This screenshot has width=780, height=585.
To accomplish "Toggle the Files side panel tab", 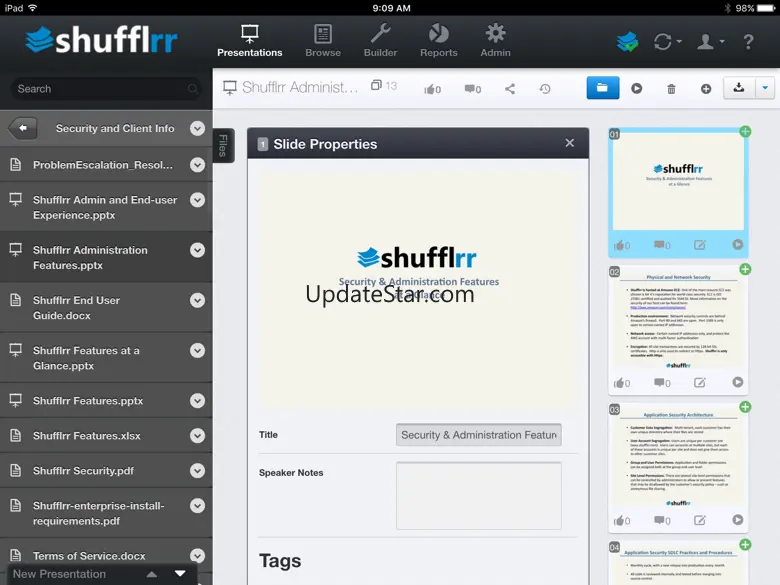I will click(223, 145).
